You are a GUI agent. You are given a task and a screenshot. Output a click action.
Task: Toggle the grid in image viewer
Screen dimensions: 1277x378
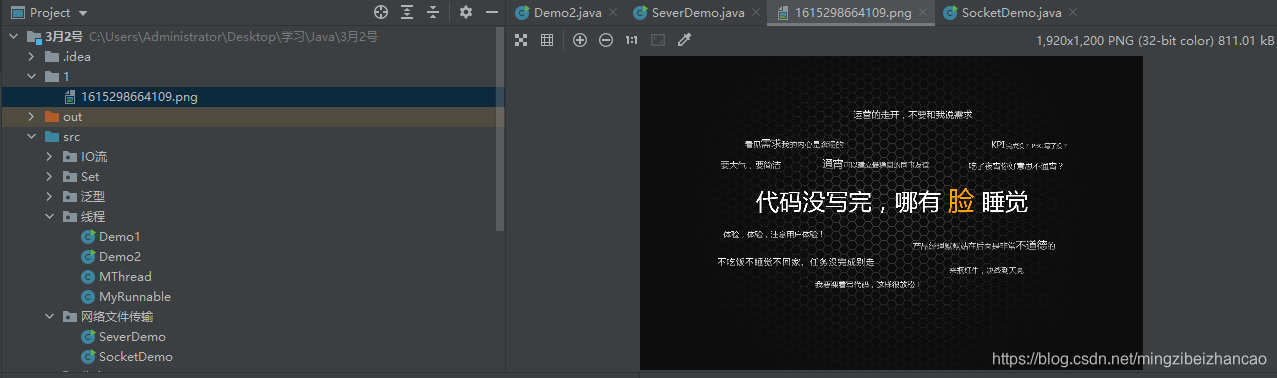click(547, 40)
